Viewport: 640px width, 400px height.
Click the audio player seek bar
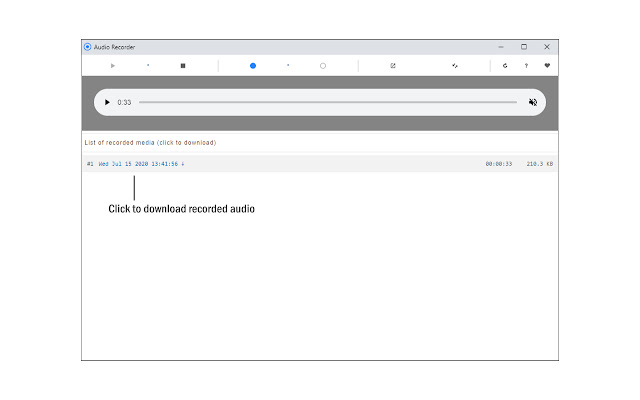[x=328, y=102]
